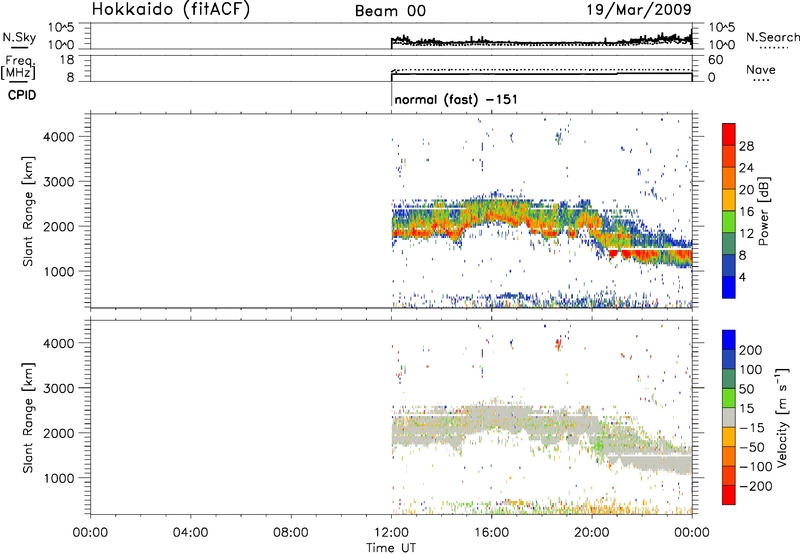Click the "Beam 00" heading
This screenshot has height=554, width=800.
(x=390, y=11)
